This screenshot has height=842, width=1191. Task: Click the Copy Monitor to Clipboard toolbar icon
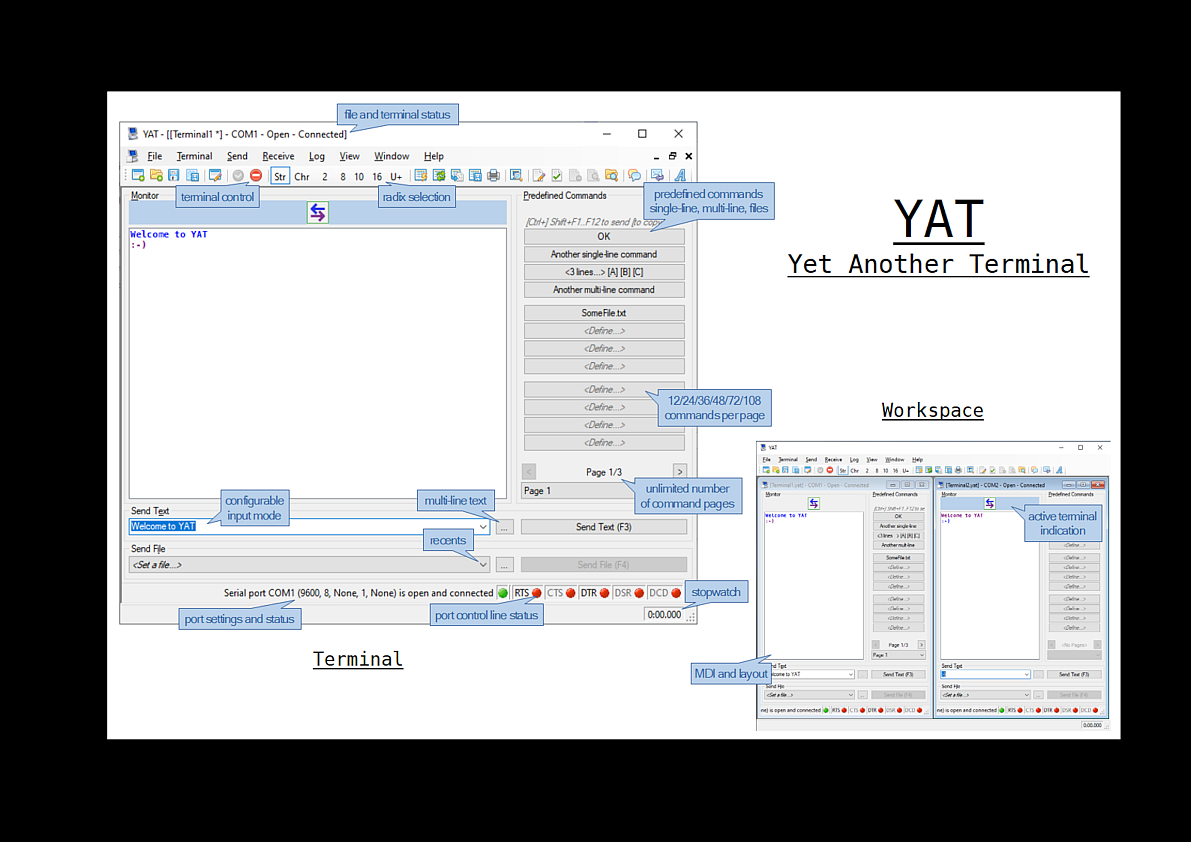pyautogui.click(x=457, y=176)
